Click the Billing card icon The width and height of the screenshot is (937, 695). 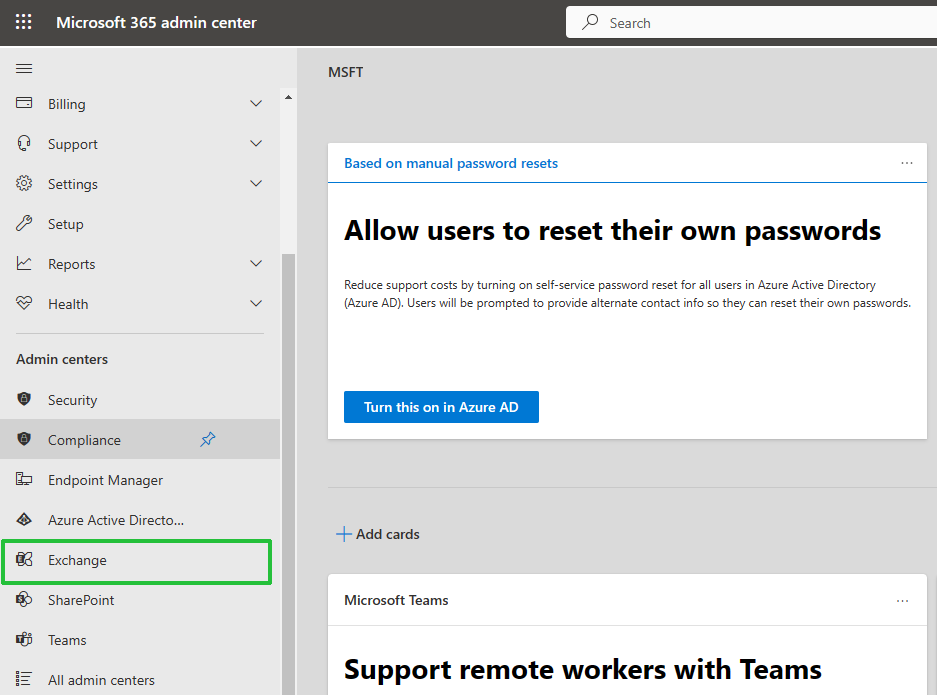(24, 103)
